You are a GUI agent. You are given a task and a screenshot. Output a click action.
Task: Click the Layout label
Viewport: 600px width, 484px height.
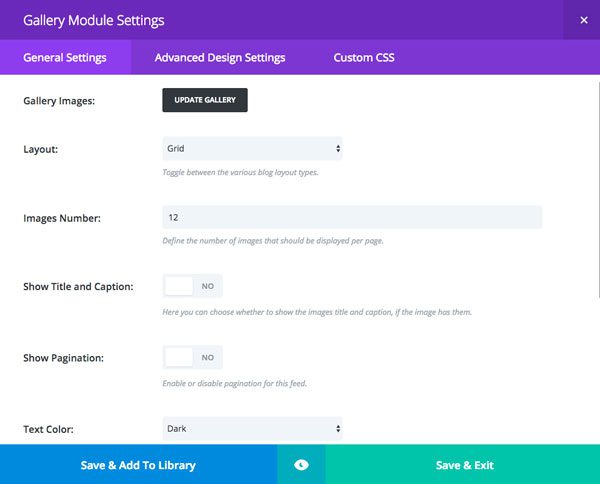(41, 149)
